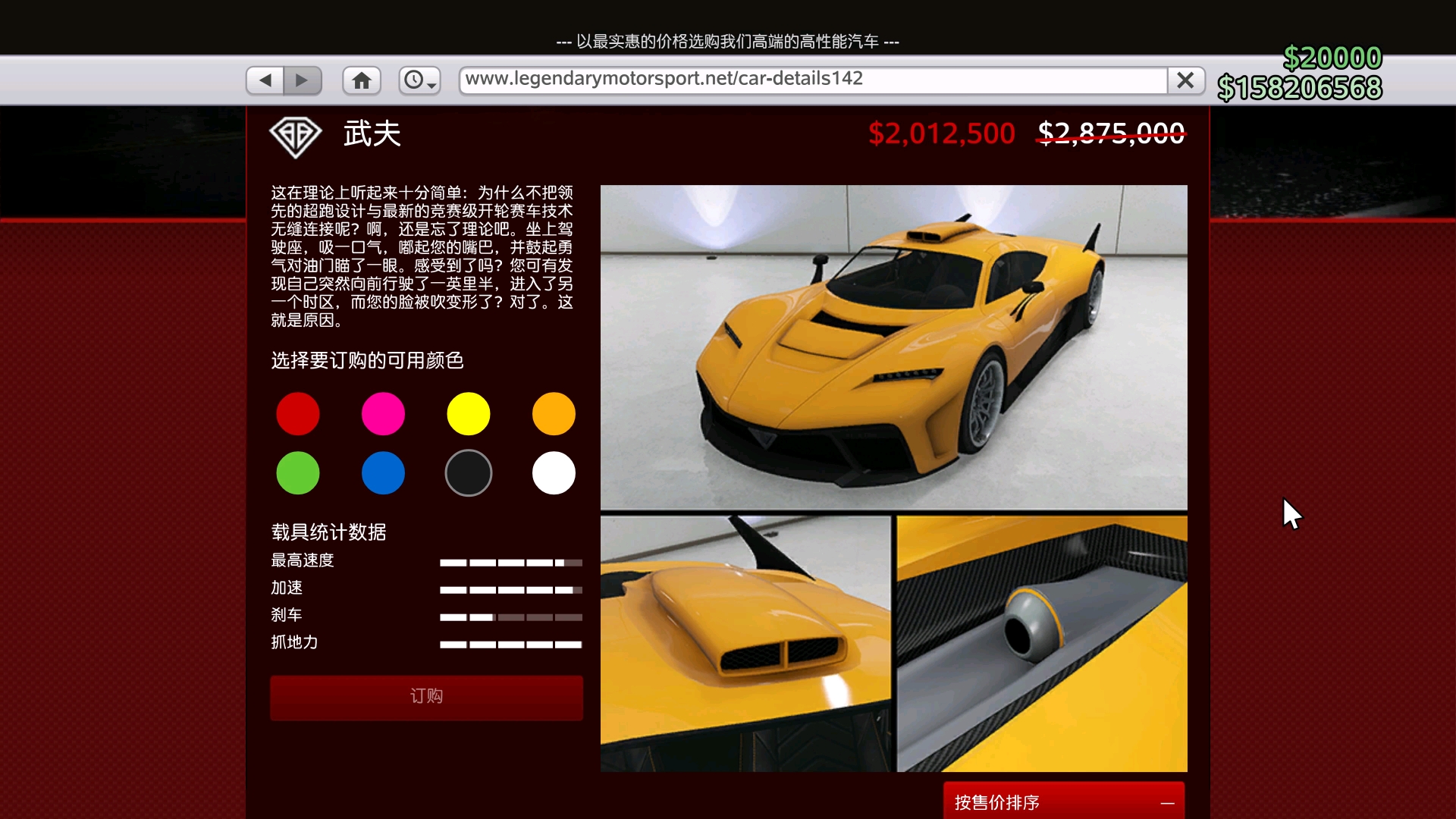The image size is (1456, 819).
Task: Click the 抓地力 stat bar
Action: pos(511,645)
